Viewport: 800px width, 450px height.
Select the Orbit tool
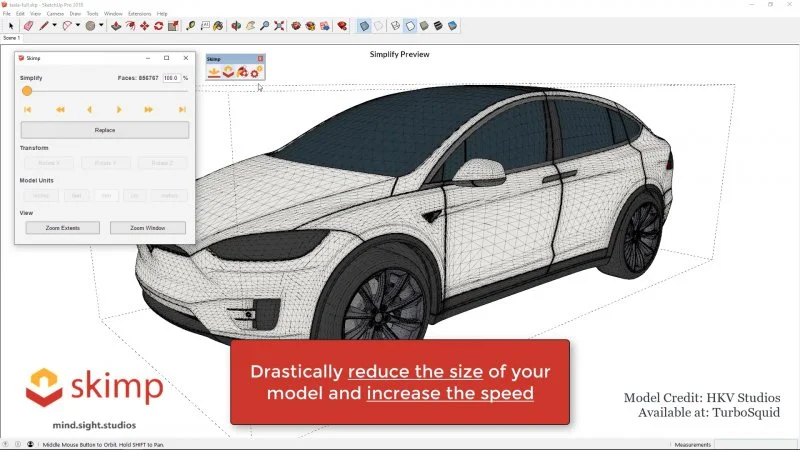pyautogui.click(x=236, y=26)
